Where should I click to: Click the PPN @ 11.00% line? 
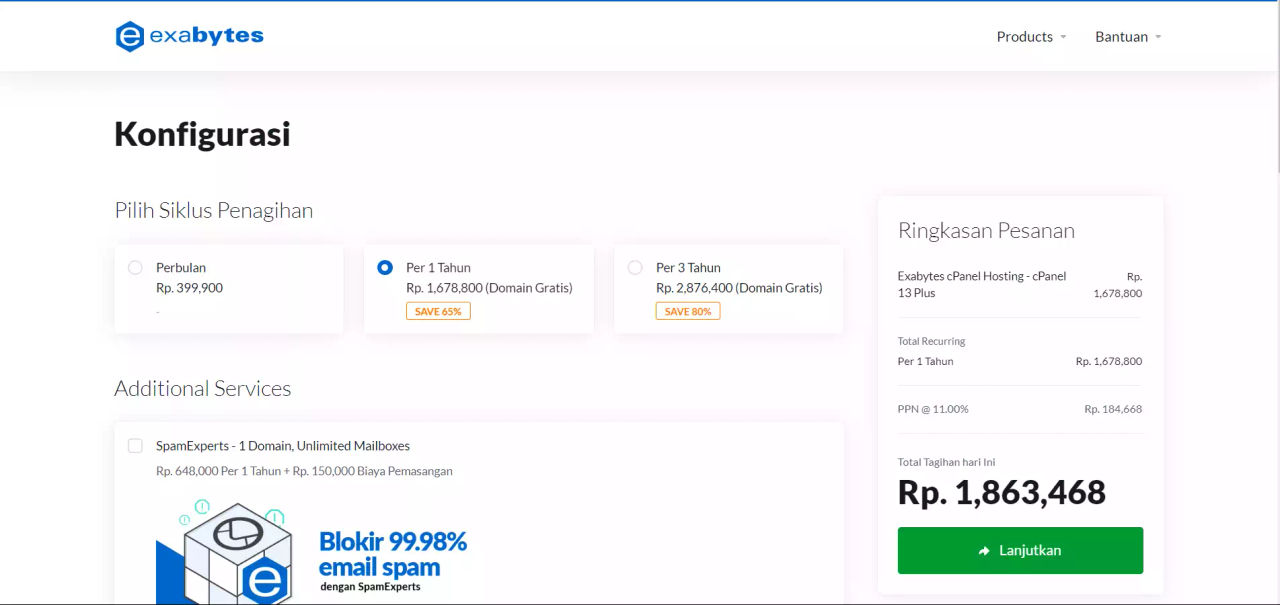coord(1020,409)
